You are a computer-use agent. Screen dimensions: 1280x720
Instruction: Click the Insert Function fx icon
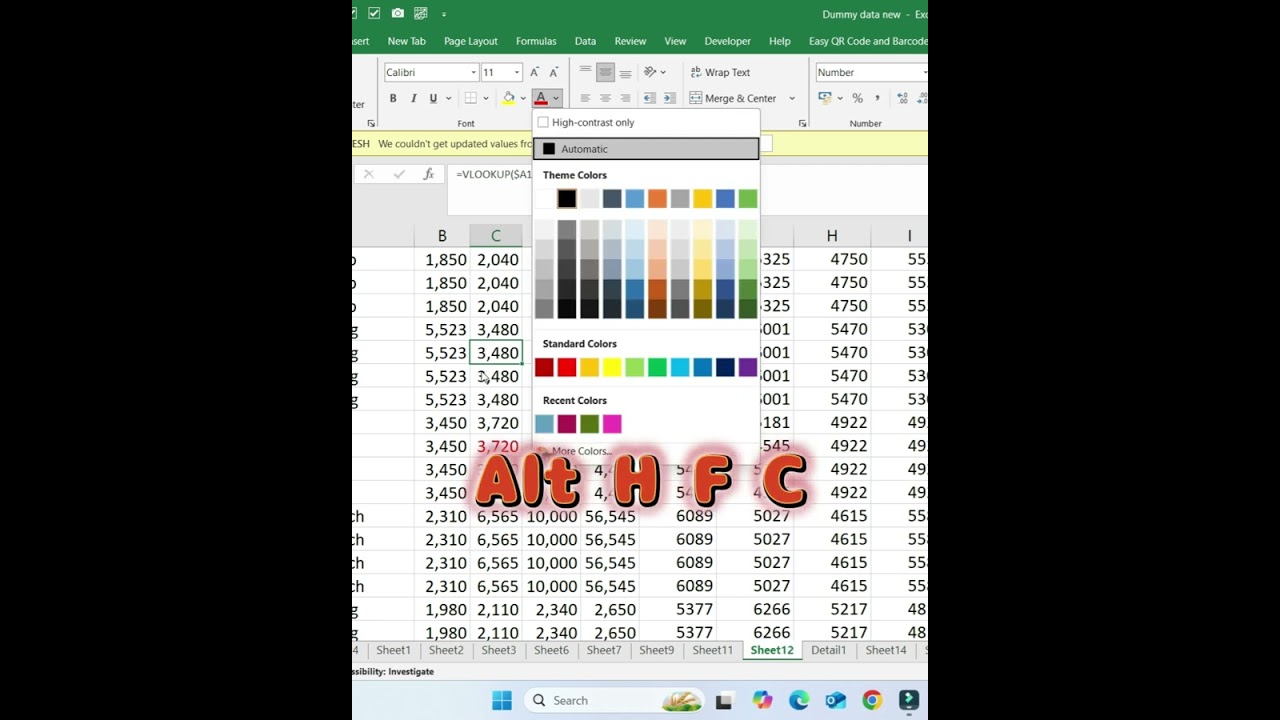(x=428, y=174)
